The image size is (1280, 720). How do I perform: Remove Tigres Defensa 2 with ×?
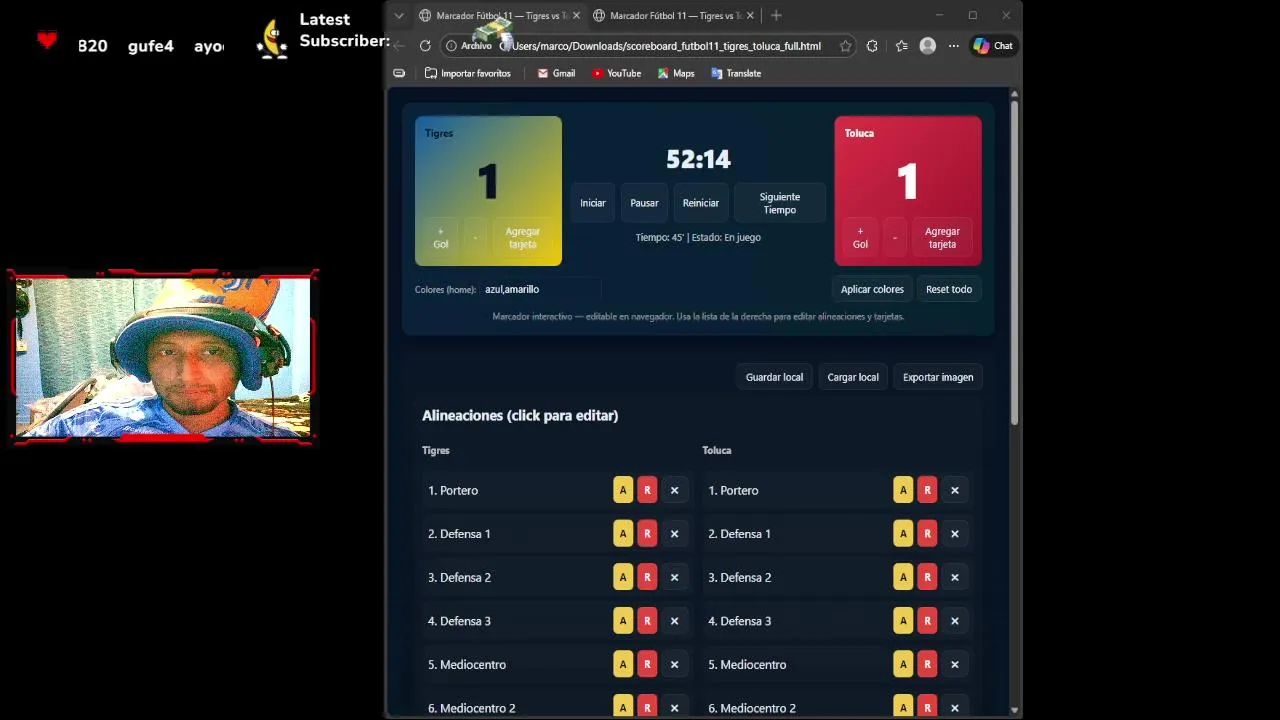click(674, 577)
